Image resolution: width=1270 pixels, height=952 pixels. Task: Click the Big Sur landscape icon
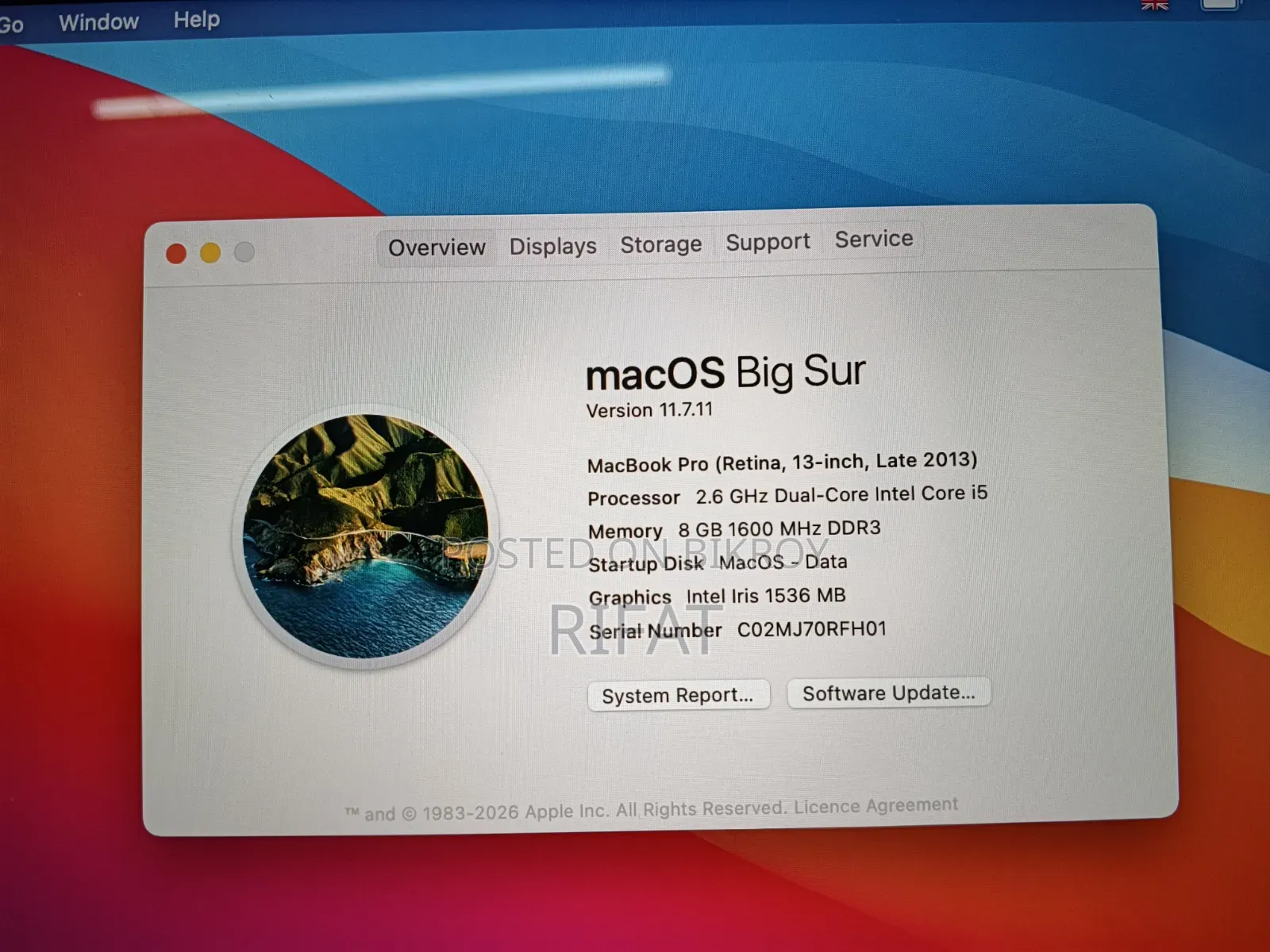point(366,536)
